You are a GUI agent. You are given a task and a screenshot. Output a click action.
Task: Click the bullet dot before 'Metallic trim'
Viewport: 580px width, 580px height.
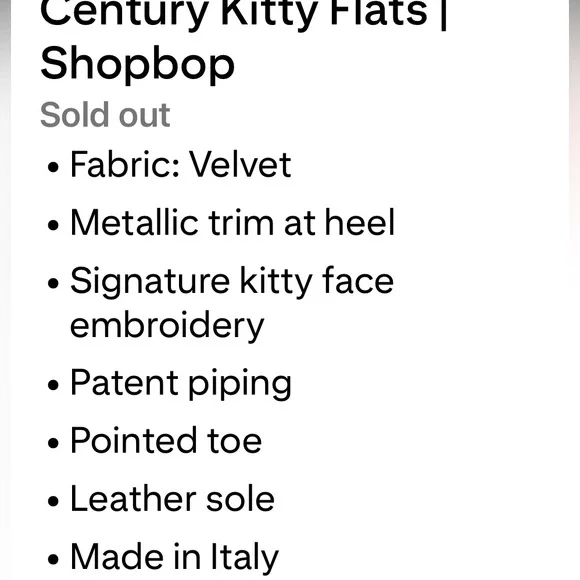[53, 225]
